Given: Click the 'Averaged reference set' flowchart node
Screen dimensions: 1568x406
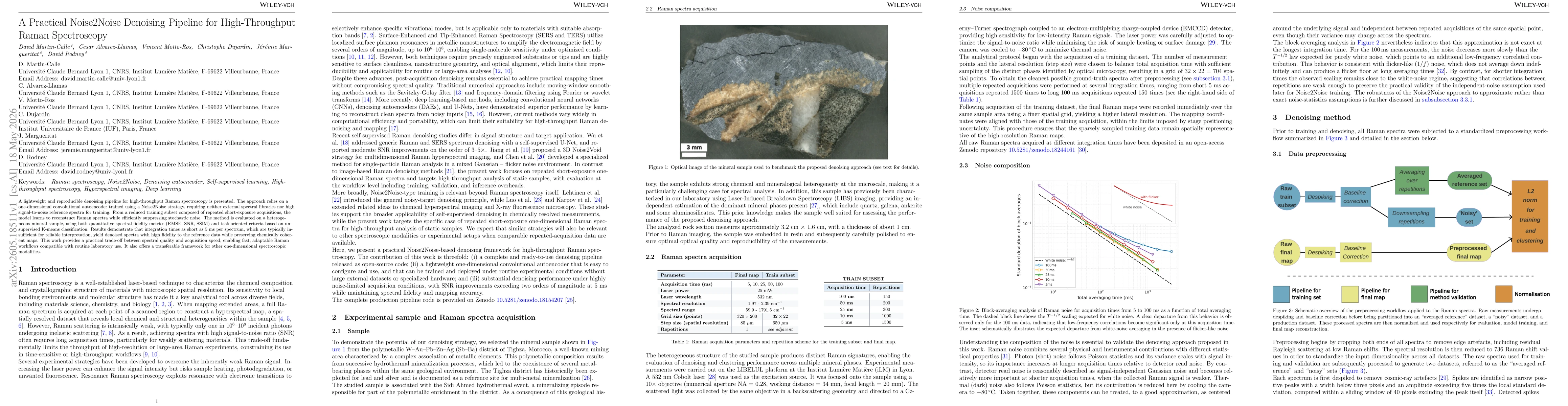Looking at the screenshot, I should [1469, 180].
